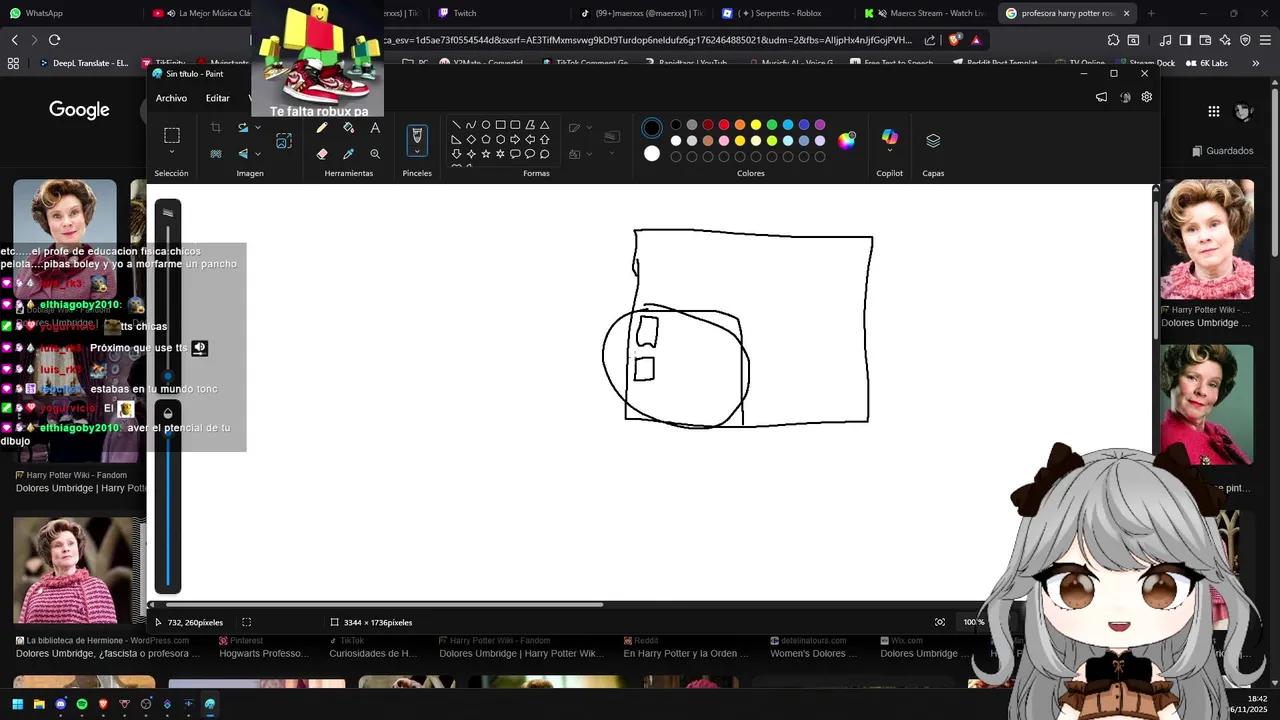Image resolution: width=1280 pixels, height=720 pixels.
Task: Open Spotify from the taskbar
Action: click(x=82, y=704)
